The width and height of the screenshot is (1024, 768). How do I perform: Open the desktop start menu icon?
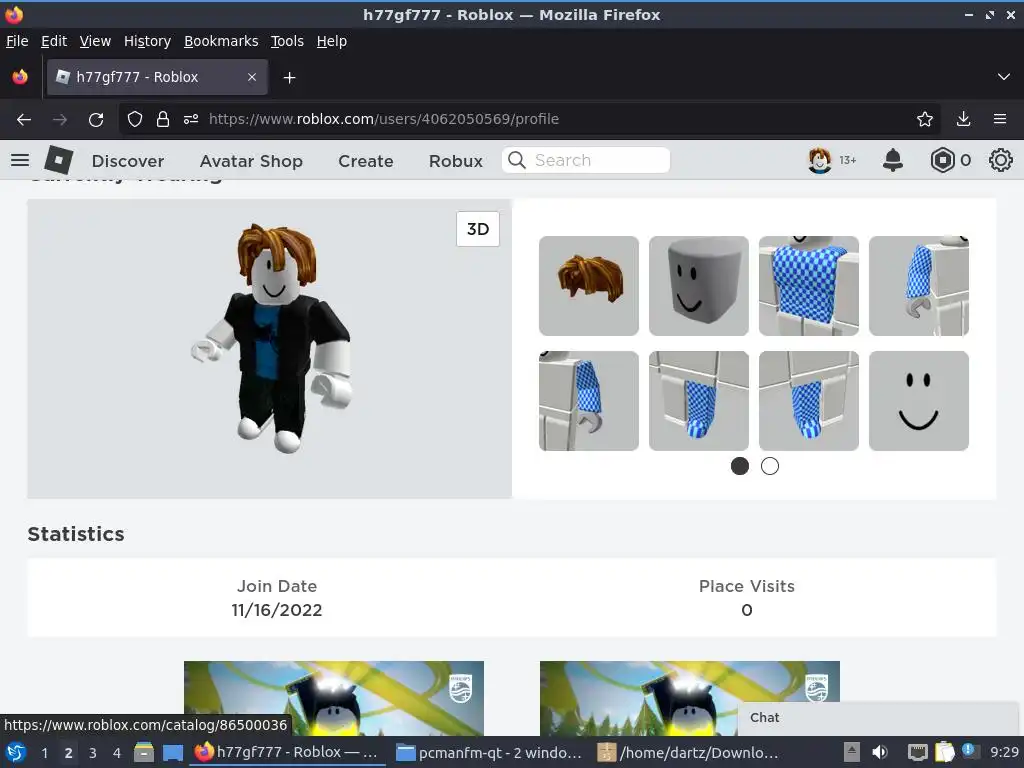pos(16,752)
